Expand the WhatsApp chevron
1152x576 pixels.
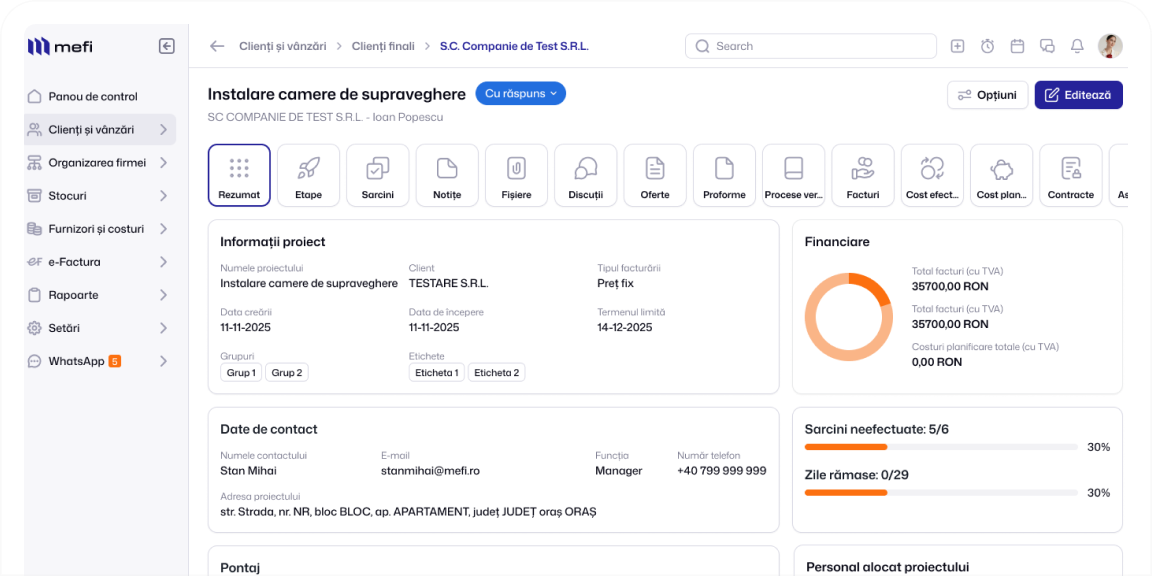(x=163, y=361)
